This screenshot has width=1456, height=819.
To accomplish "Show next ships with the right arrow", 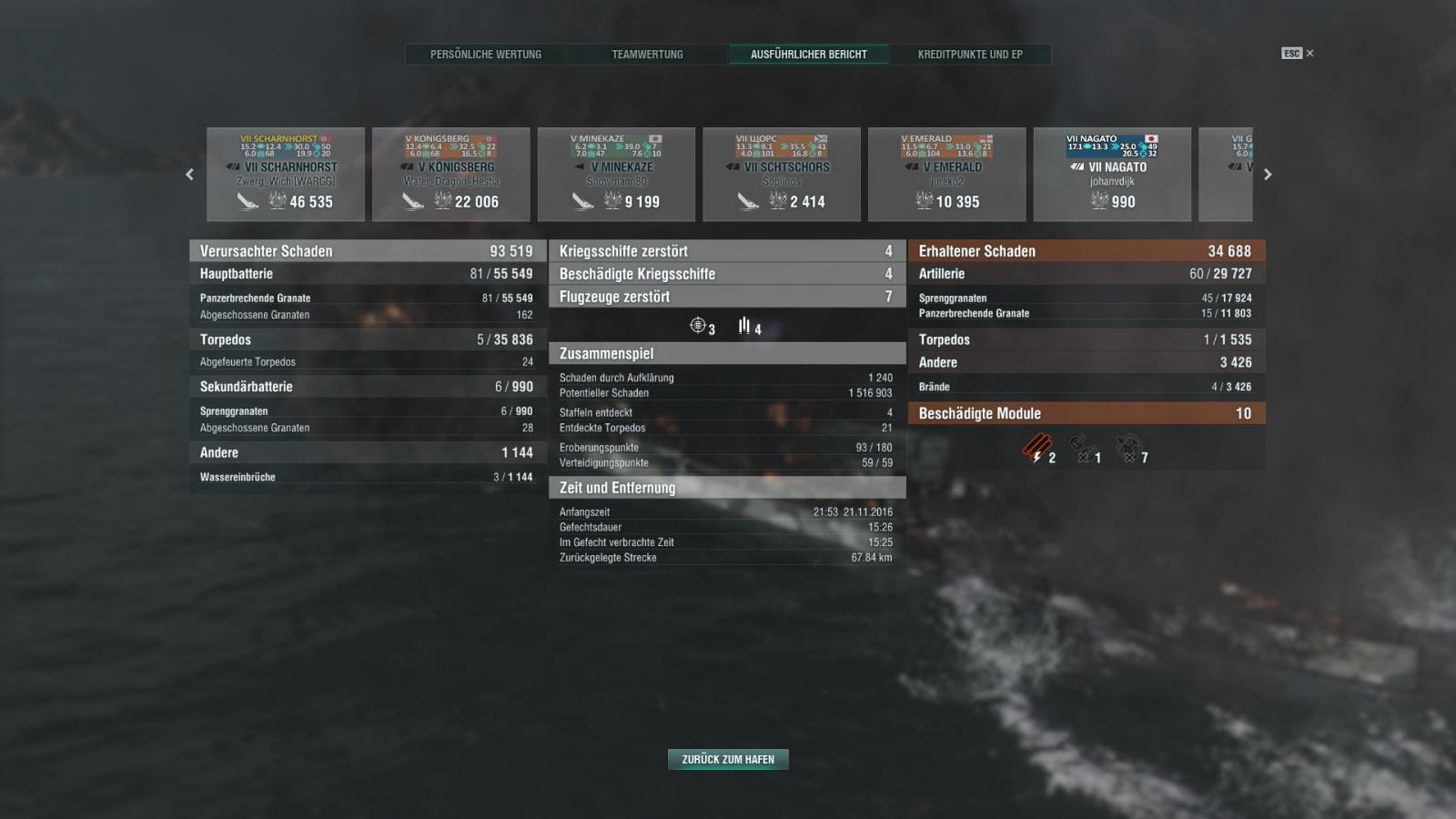I will coord(1268,175).
